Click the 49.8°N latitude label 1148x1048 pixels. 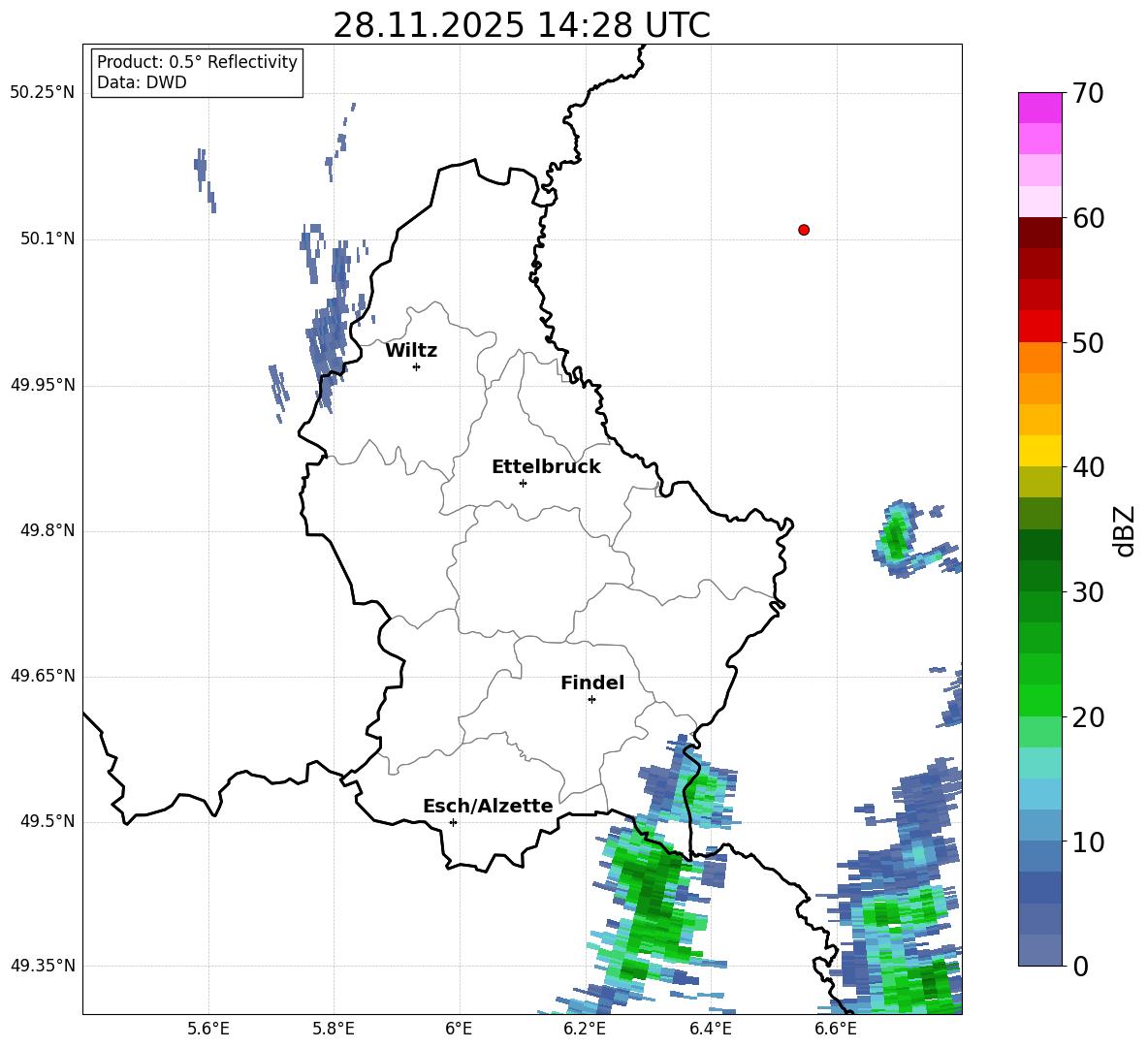click(48, 530)
